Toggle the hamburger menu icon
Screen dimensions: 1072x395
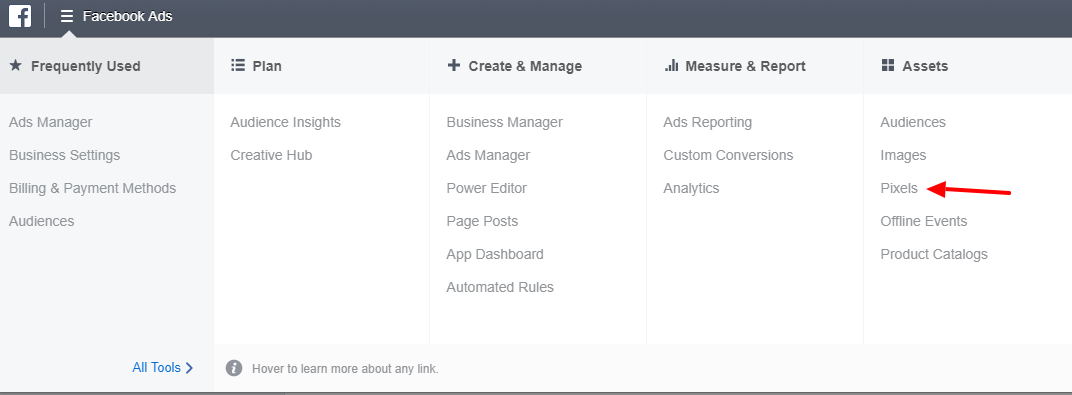(66, 16)
